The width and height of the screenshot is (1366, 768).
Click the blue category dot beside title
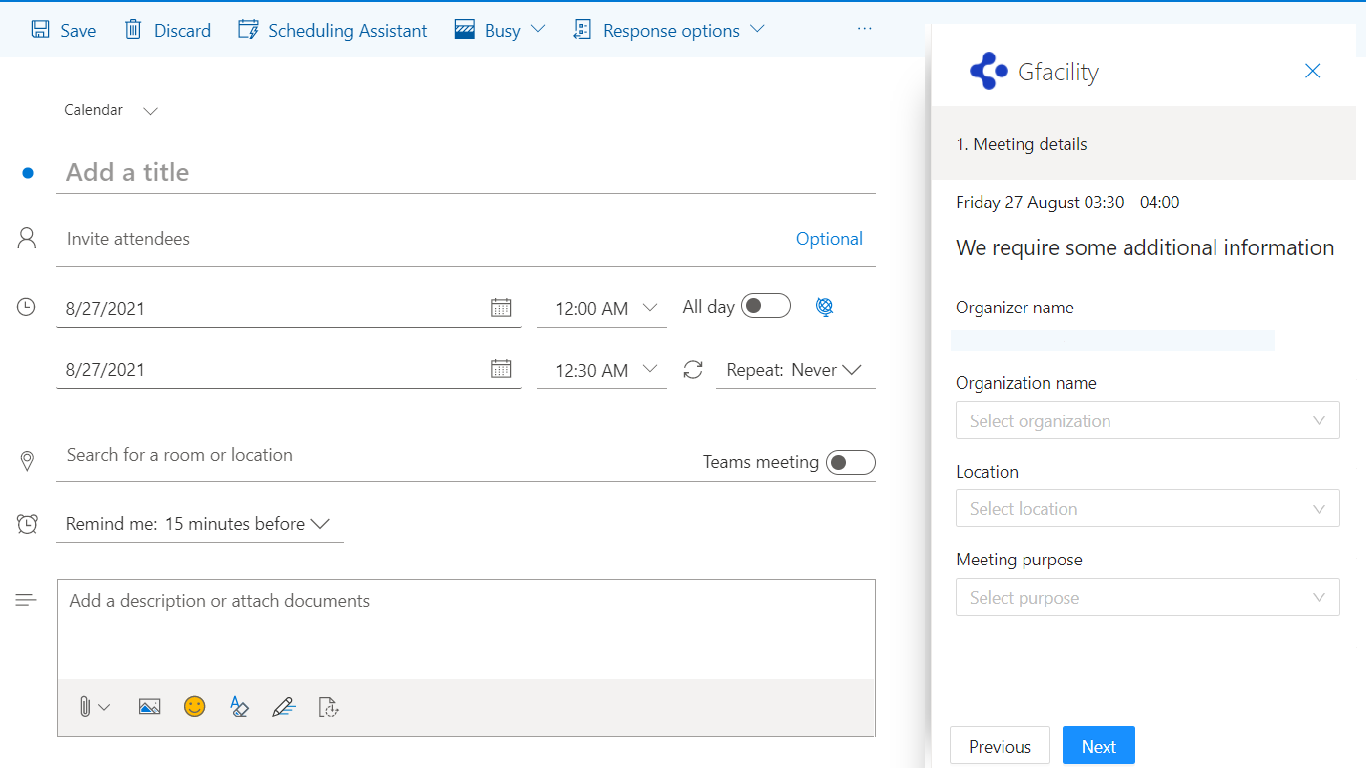pyautogui.click(x=28, y=173)
